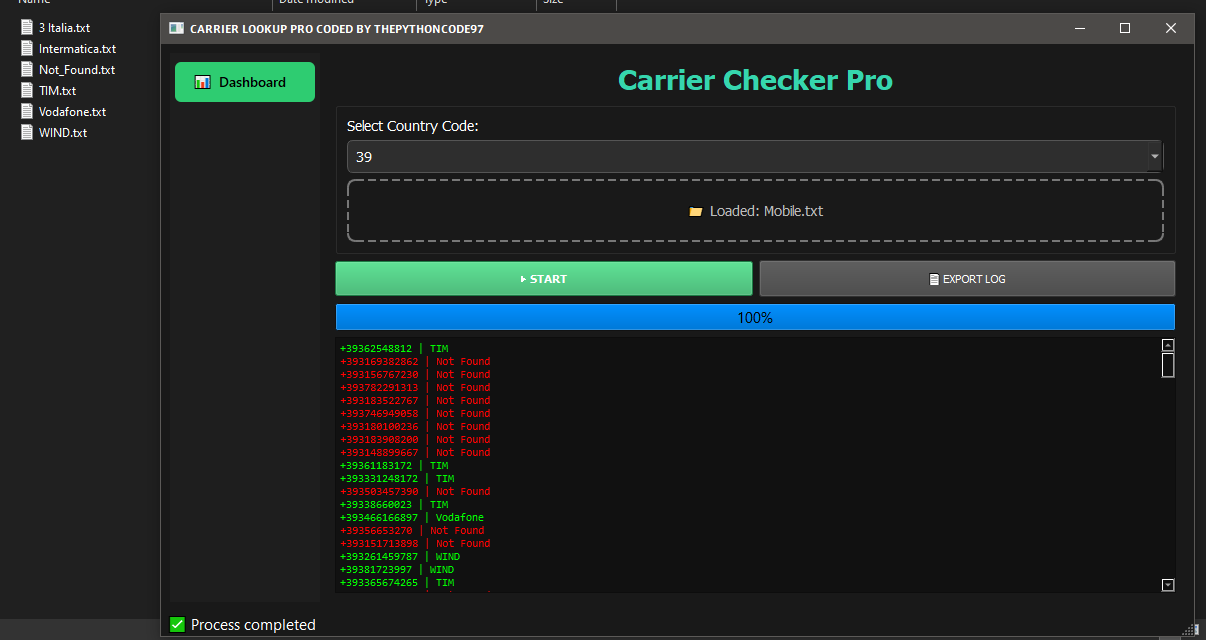Click the Select Country Code label
1206x640 pixels.
tap(413, 126)
